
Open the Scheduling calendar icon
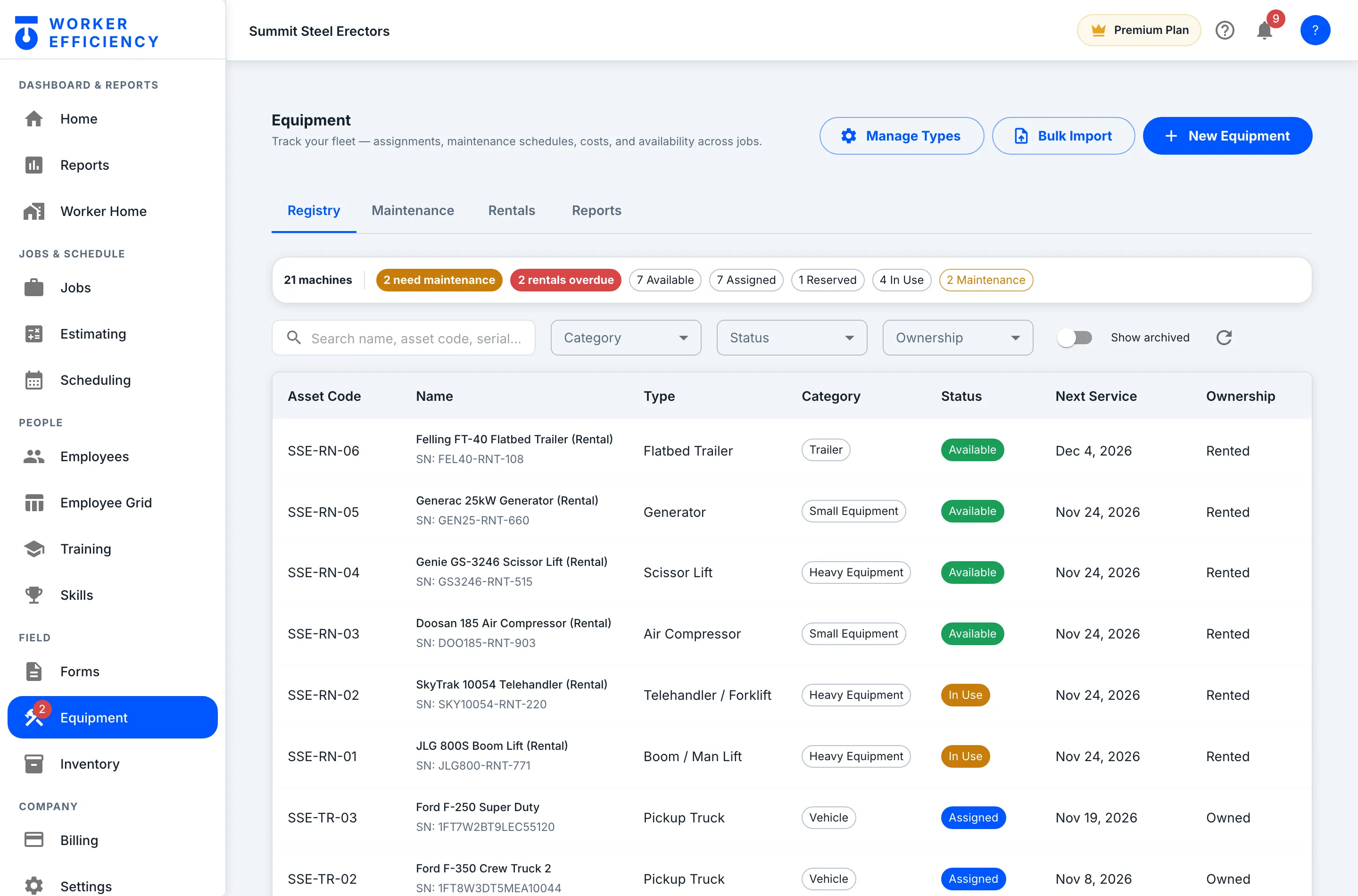(33, 380)
